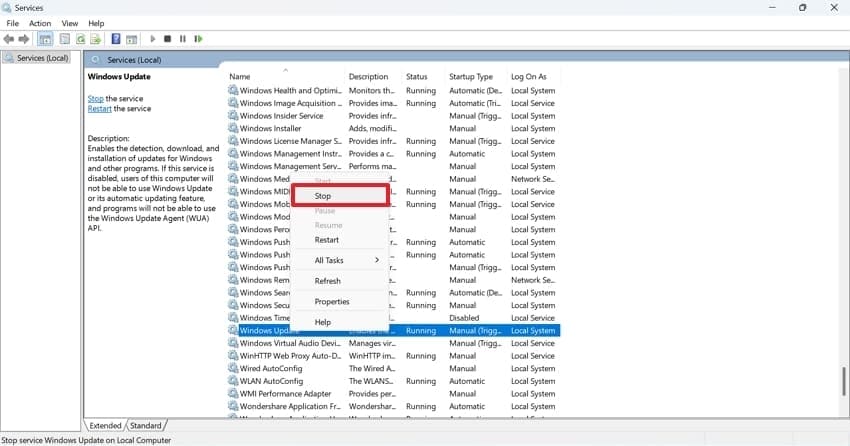Click gear icon of Windows Installer row
This screenshot has height=446, width=850.
[x=233, y=128]
